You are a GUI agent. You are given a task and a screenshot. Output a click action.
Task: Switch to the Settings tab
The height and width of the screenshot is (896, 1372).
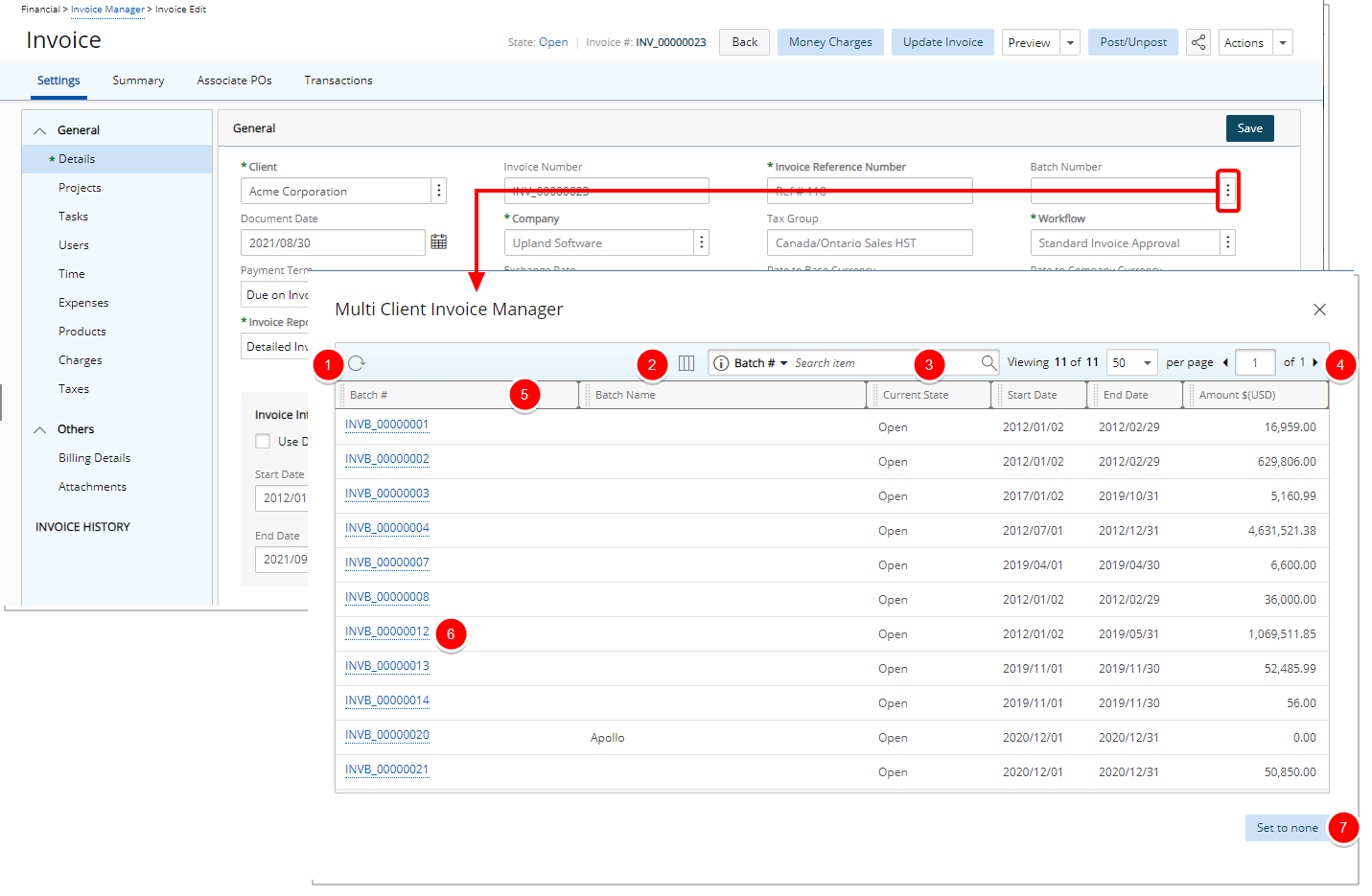coord(58,80)
